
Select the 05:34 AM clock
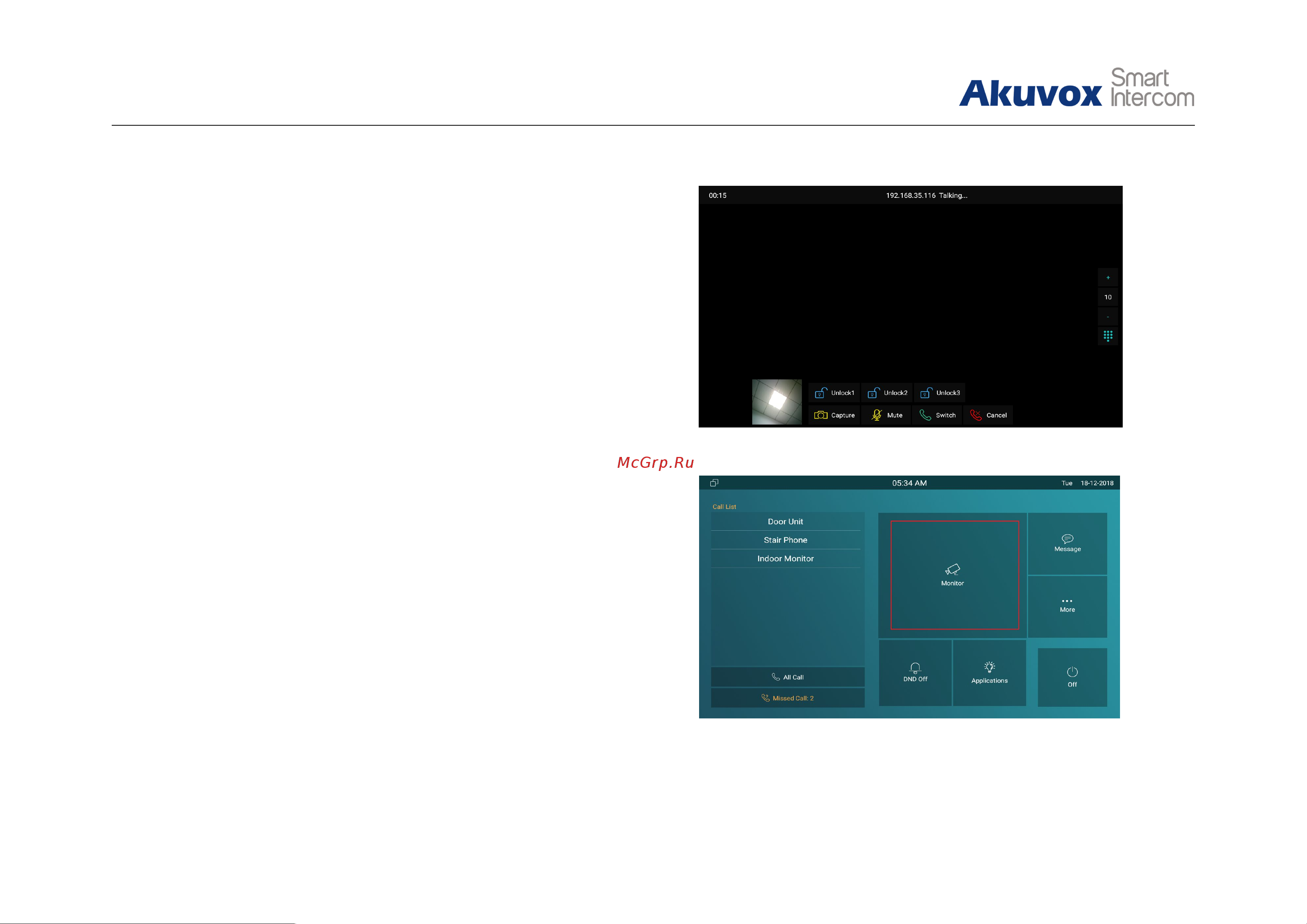(x=910, y=483)
